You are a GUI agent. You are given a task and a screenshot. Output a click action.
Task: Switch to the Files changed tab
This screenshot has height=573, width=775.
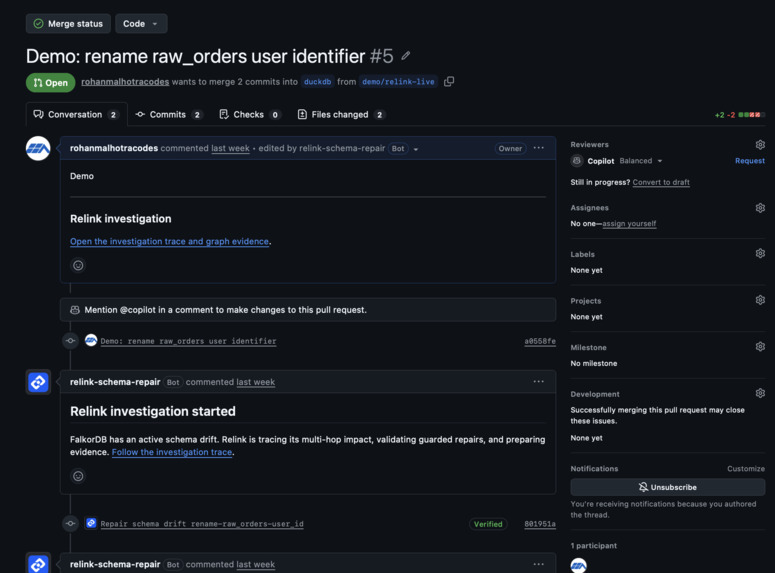click(x=341, y=115)
